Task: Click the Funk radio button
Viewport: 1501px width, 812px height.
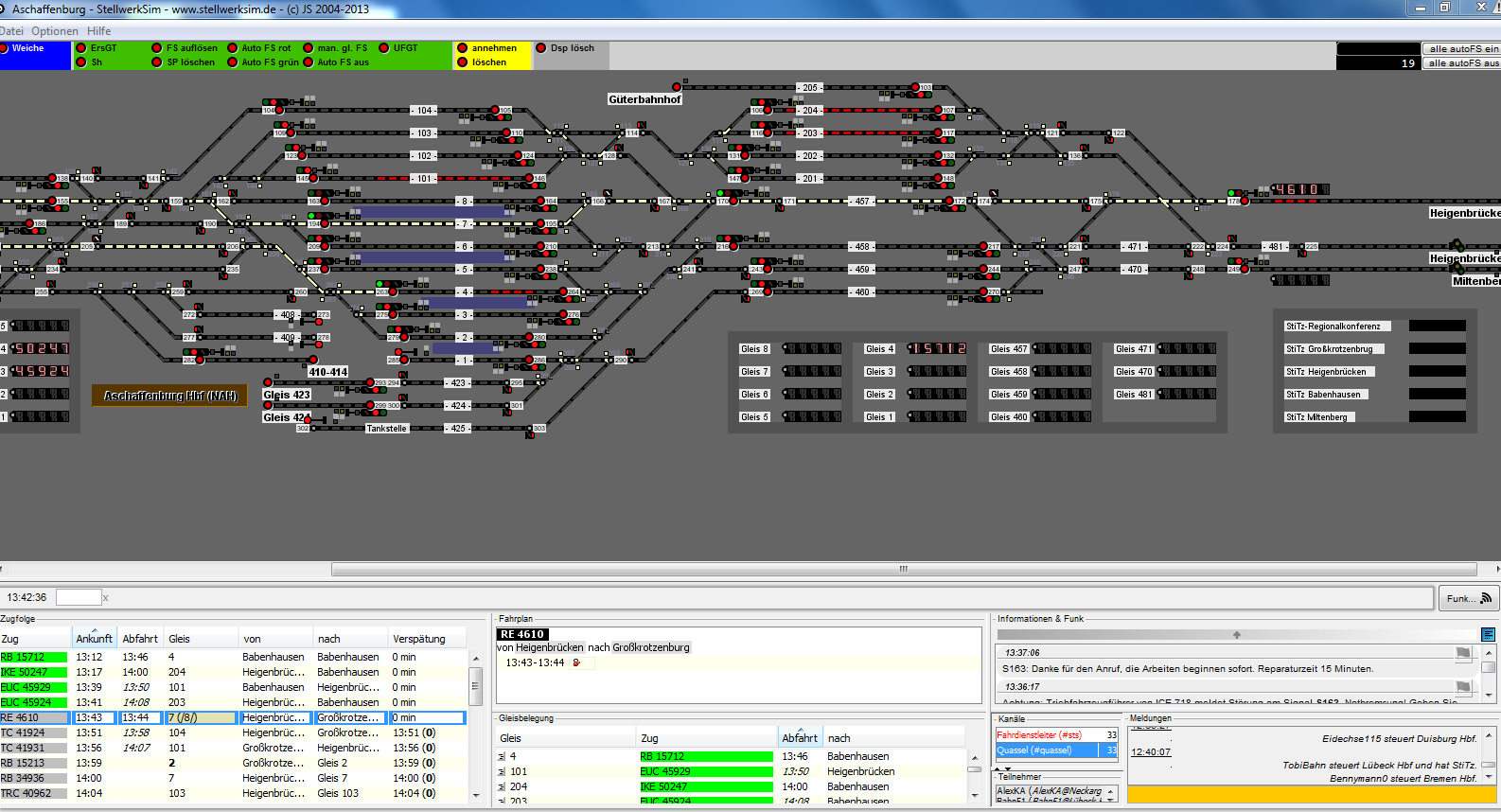Action: click(x=1469, y=598)
